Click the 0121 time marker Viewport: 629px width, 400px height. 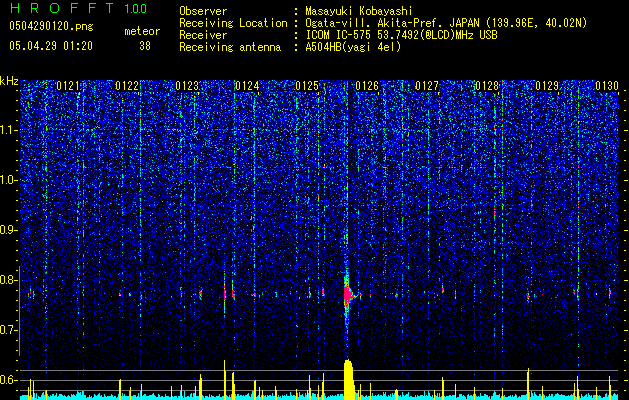click(x=68, y=86)
